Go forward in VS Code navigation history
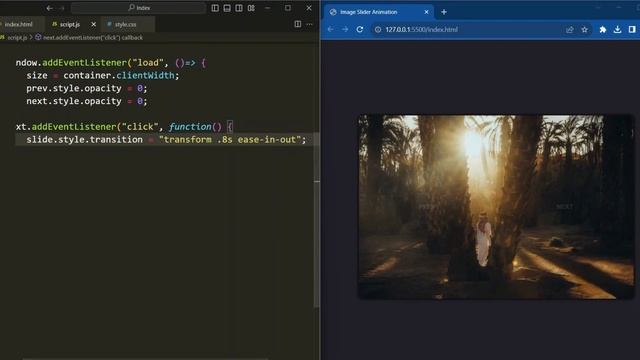The height and width of the screenshot is (360, 640). [x=62, y=8]
